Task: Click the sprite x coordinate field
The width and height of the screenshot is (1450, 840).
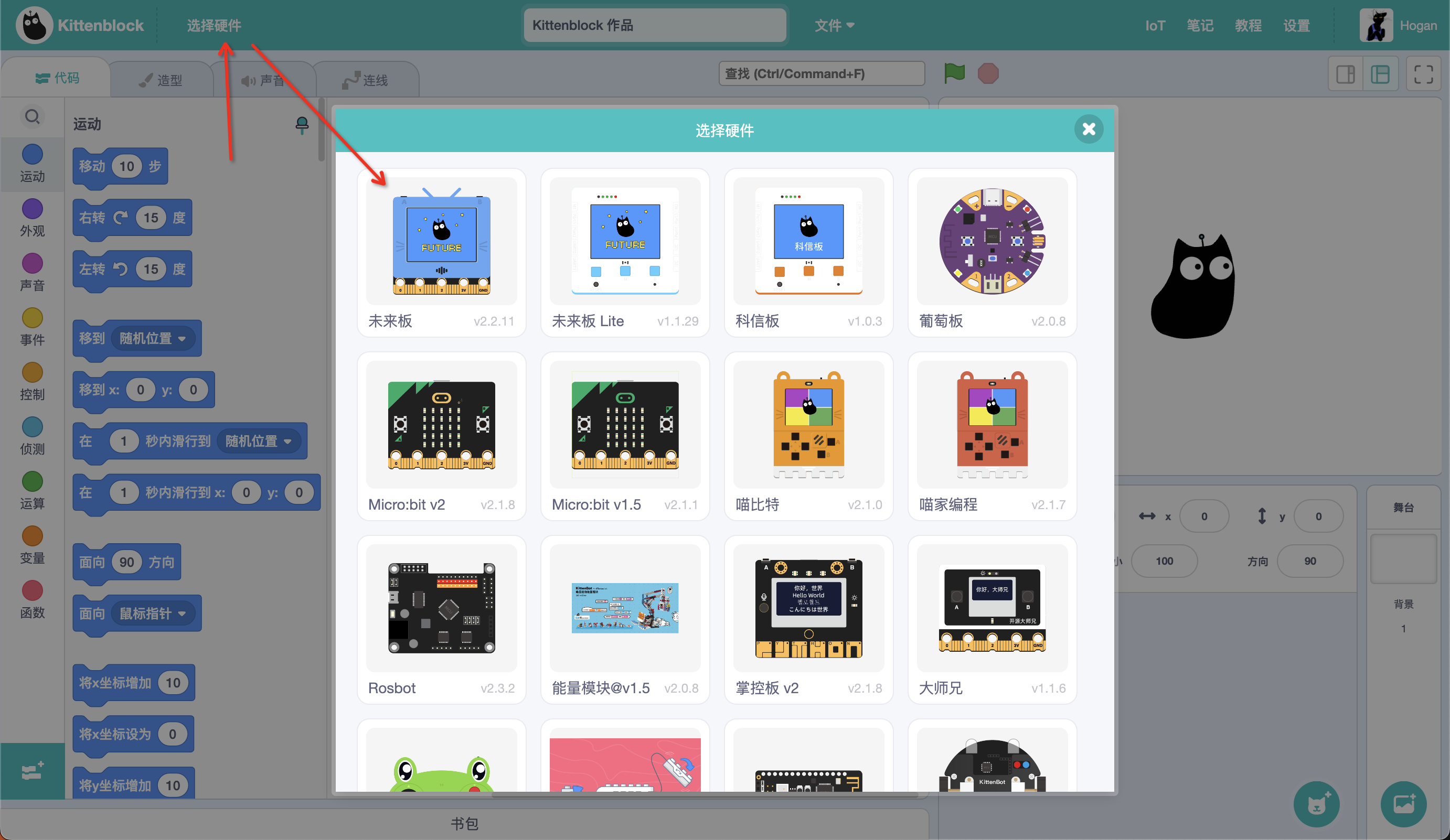Action: click(x=1204, y=516)
